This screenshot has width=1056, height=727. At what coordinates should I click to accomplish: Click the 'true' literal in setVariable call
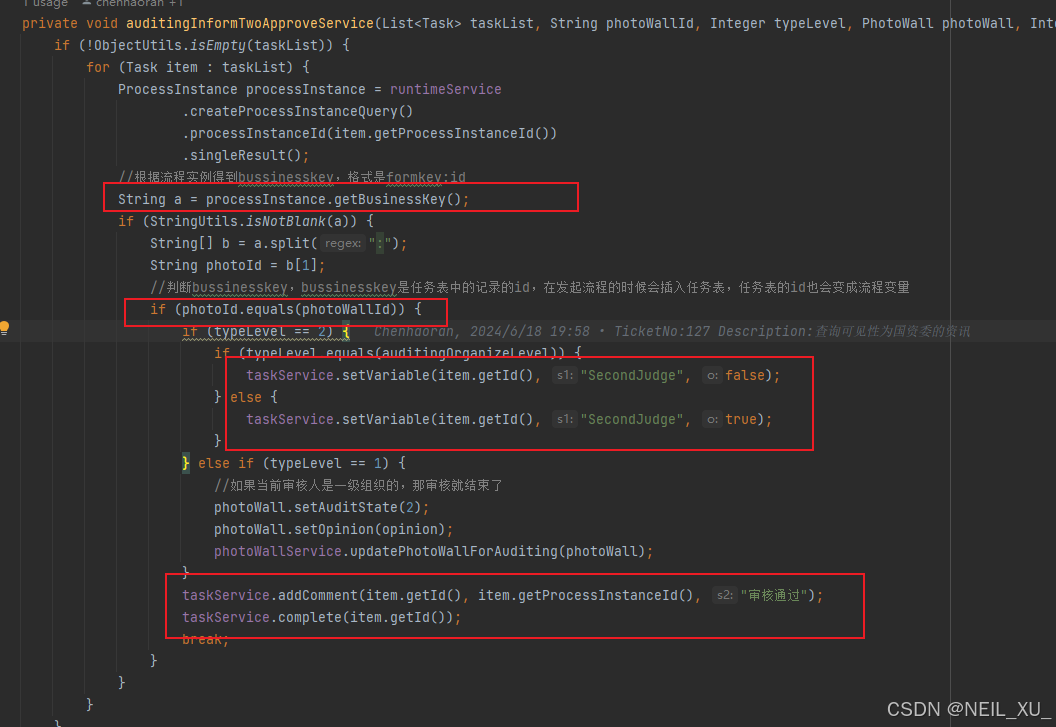(x=741, y=419)
